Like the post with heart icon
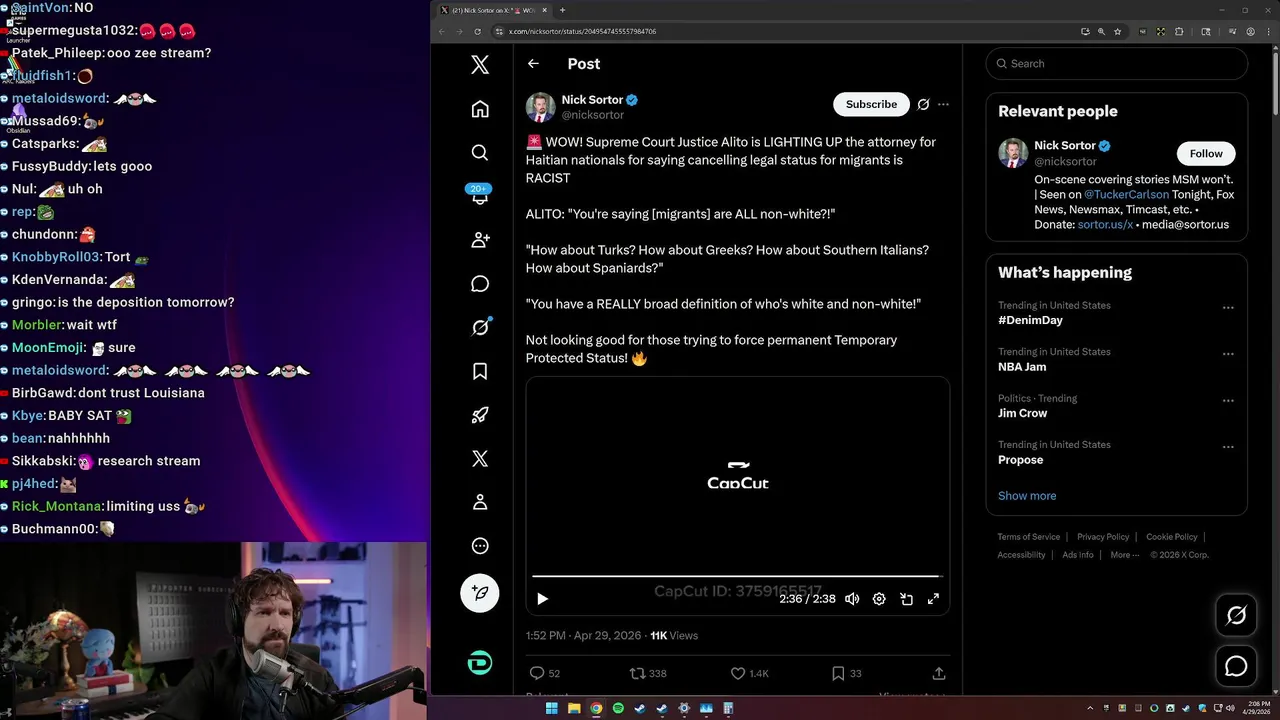 [737, 673]
